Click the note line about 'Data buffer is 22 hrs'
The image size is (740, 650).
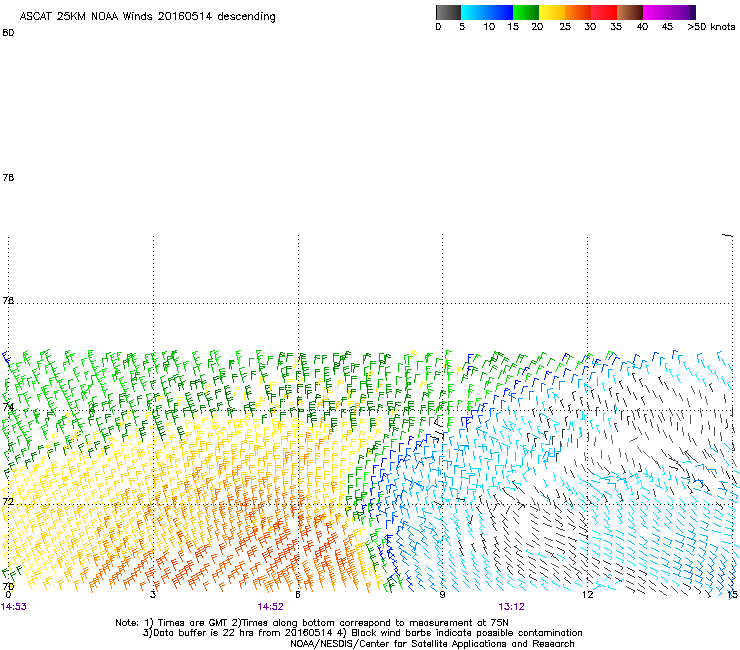pos(362,633)
